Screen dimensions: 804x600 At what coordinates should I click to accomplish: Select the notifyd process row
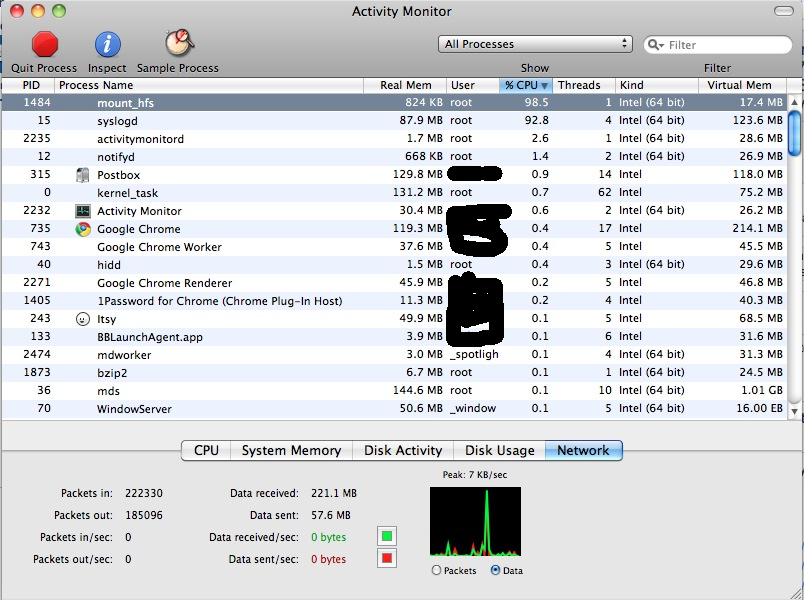(394, 156)
